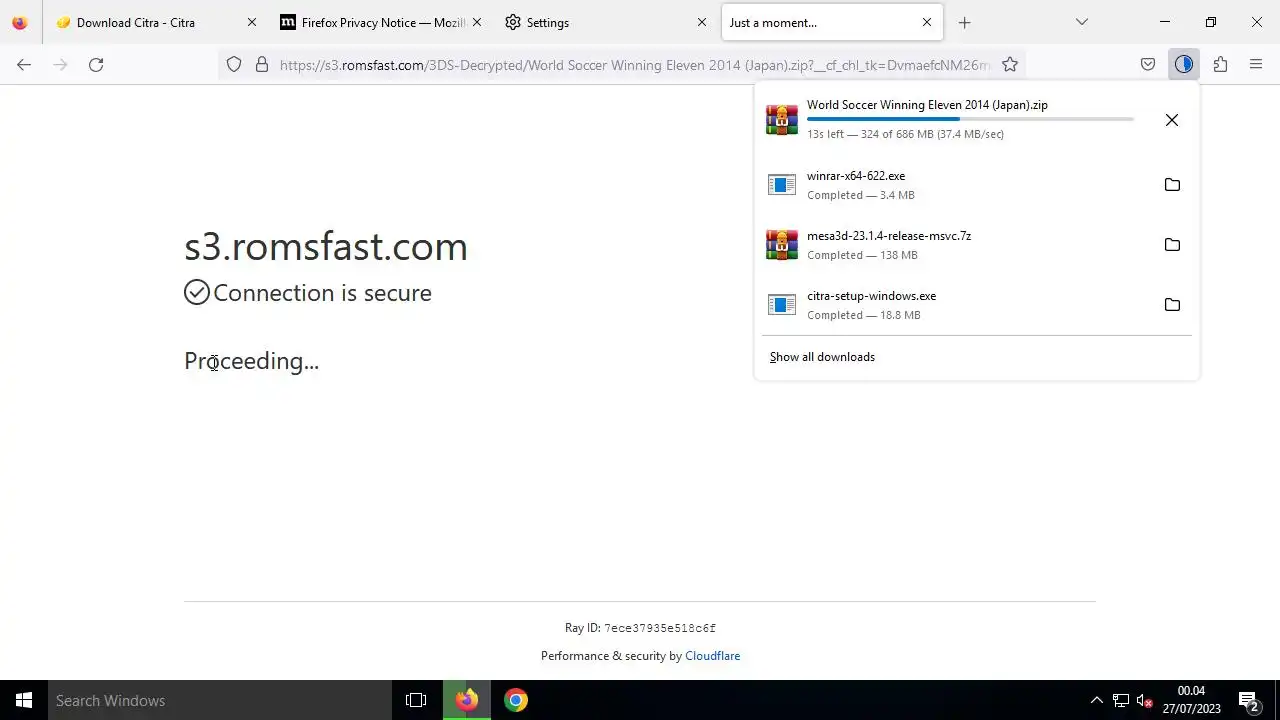Click the World Soccer Winning Eleven 2014 filename
The height and width of the screenshot is (720, 1280).
click(927, 105)
